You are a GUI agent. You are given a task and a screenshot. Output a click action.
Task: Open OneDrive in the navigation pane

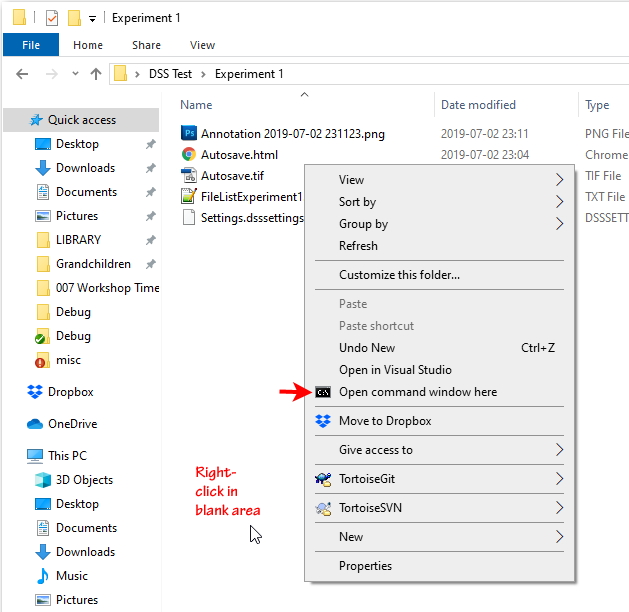[75, 424]
